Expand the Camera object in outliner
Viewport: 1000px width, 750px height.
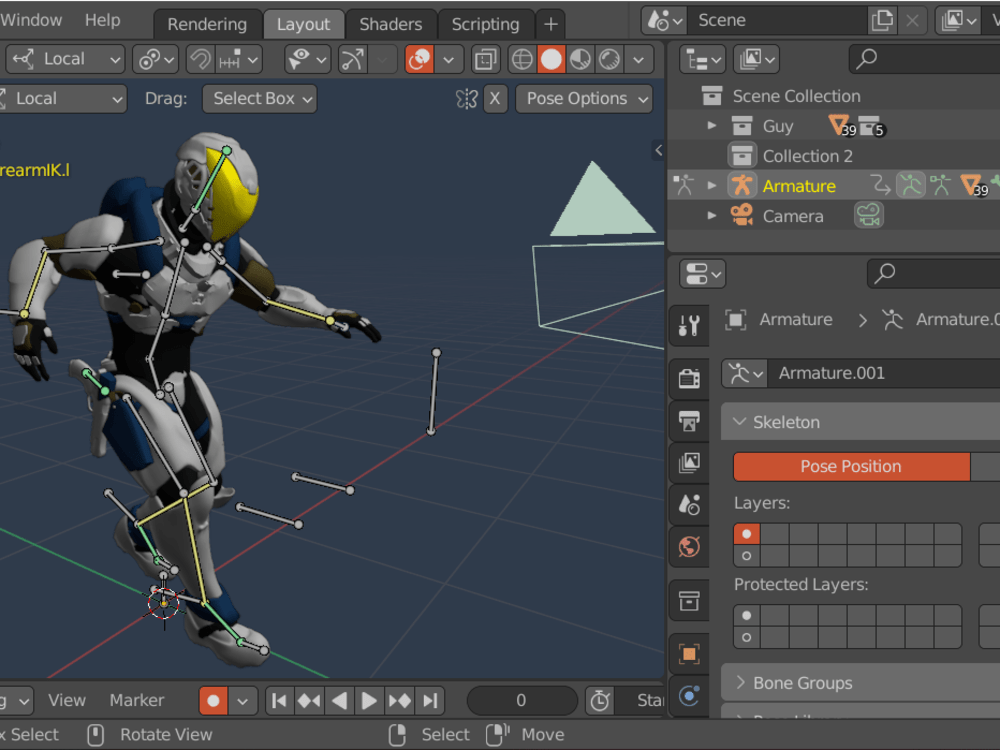pos(711,216)
